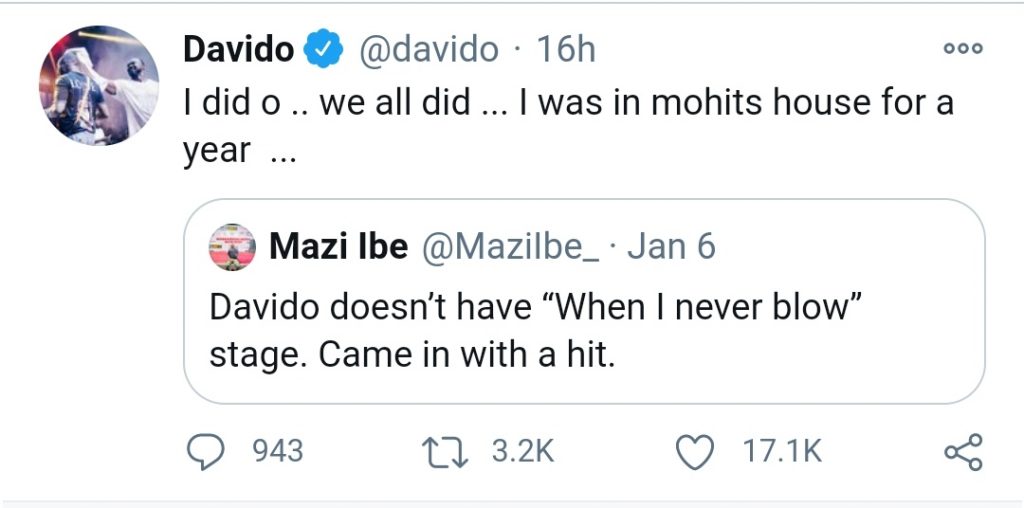Click the text "stage. Came in with a hit."
The height and width of the screenshot is (508, 1024).
409,354
